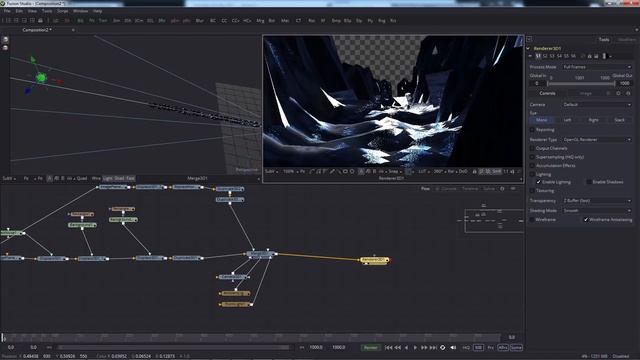Collapse the Renderer3D1 tool header
Image resolution: width=640 pixels, height=360 pixels.
coord(528,48)
